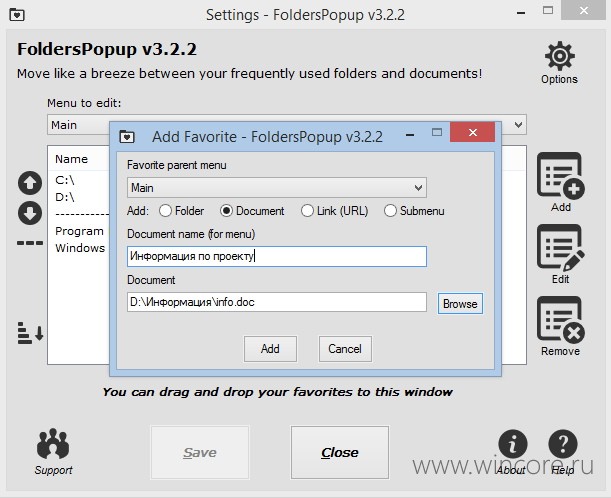Move selected favorite down with arrow icon
This screenshot has height=498, width=611.
pyautogui.click(x=30, y=213)
